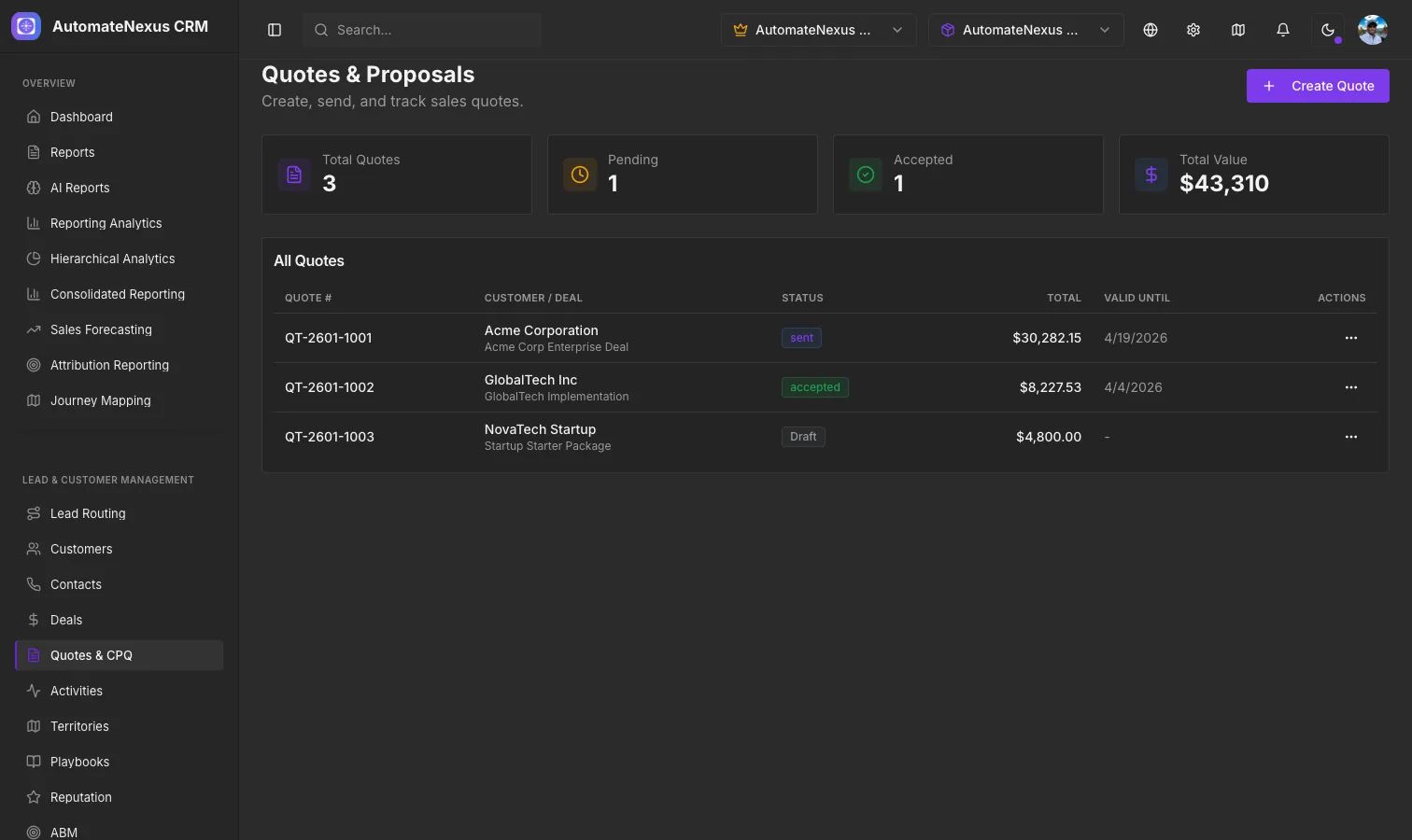Image resolution: width=1412 pixels, height=840 pixels.
Task: Click the Total Value dollar icon
Action: pyautogui.click(x=1151, y=175)
